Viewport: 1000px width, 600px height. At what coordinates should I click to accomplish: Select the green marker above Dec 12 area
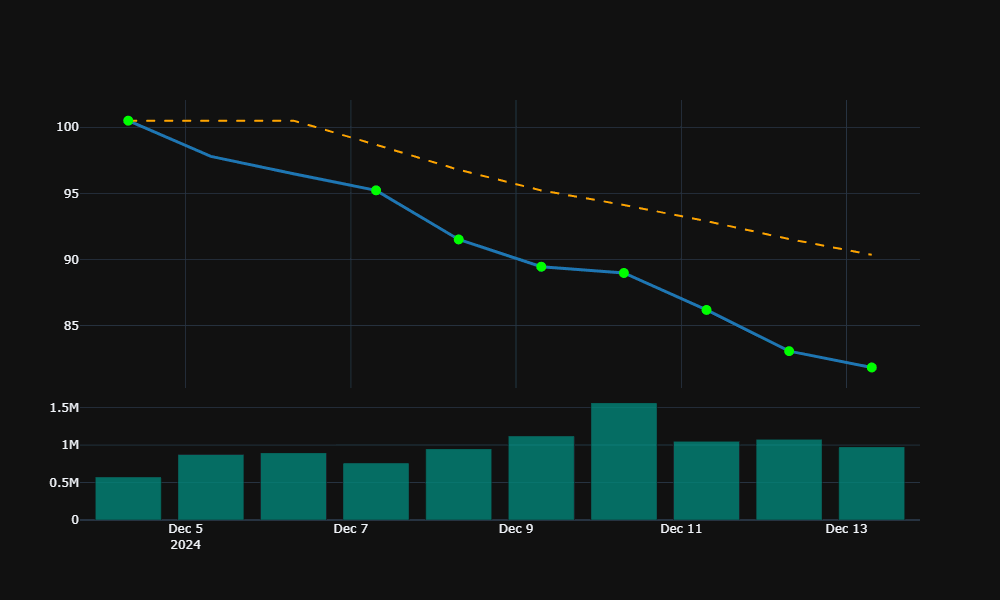point(788,351)
